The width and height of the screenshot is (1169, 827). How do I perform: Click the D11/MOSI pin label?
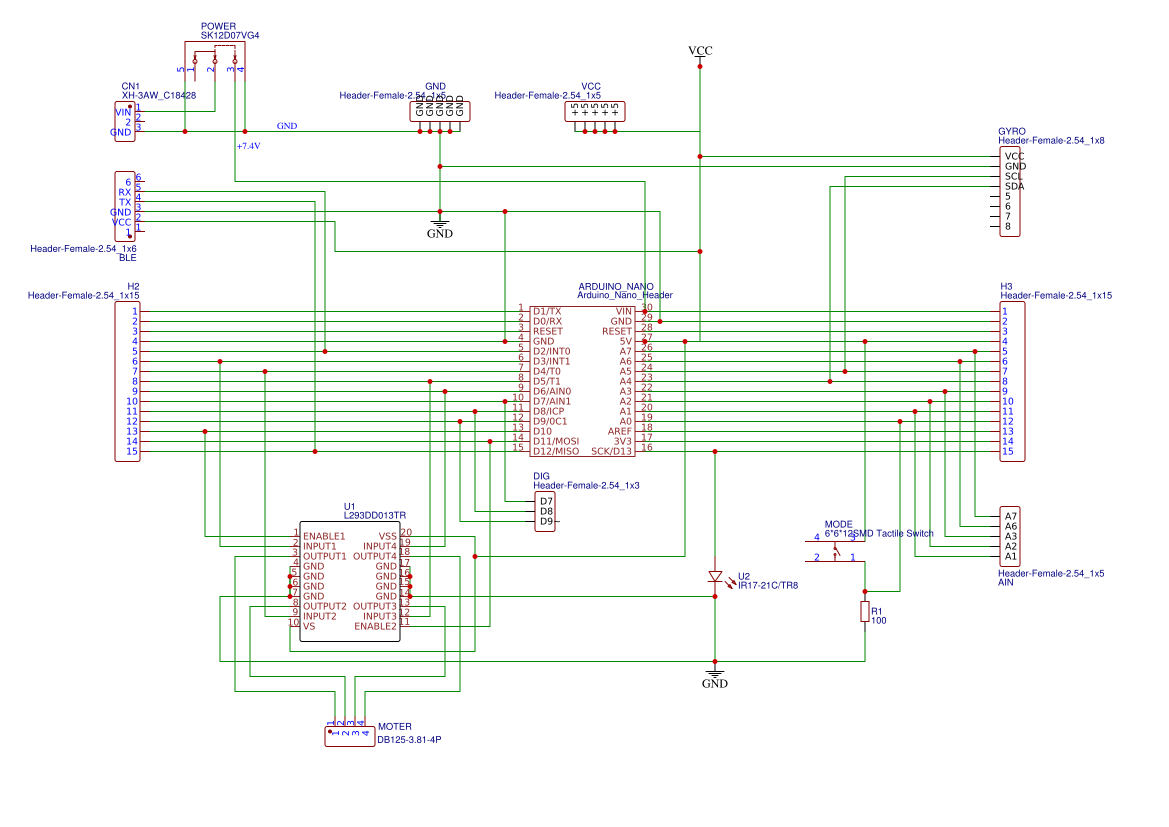tap(556, 441)
